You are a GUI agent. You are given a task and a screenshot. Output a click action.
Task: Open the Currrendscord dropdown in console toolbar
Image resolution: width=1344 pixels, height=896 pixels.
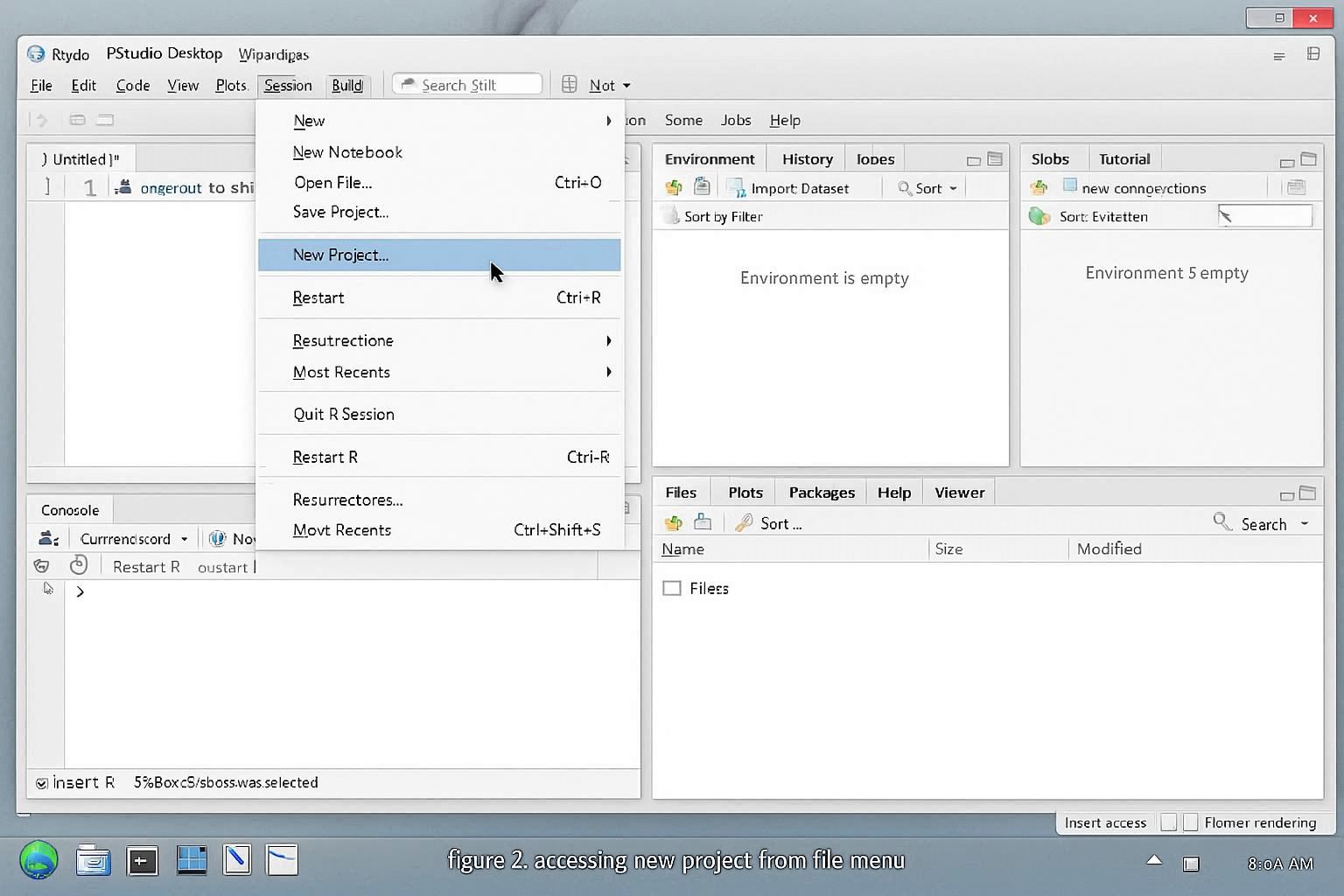(131, 538)
